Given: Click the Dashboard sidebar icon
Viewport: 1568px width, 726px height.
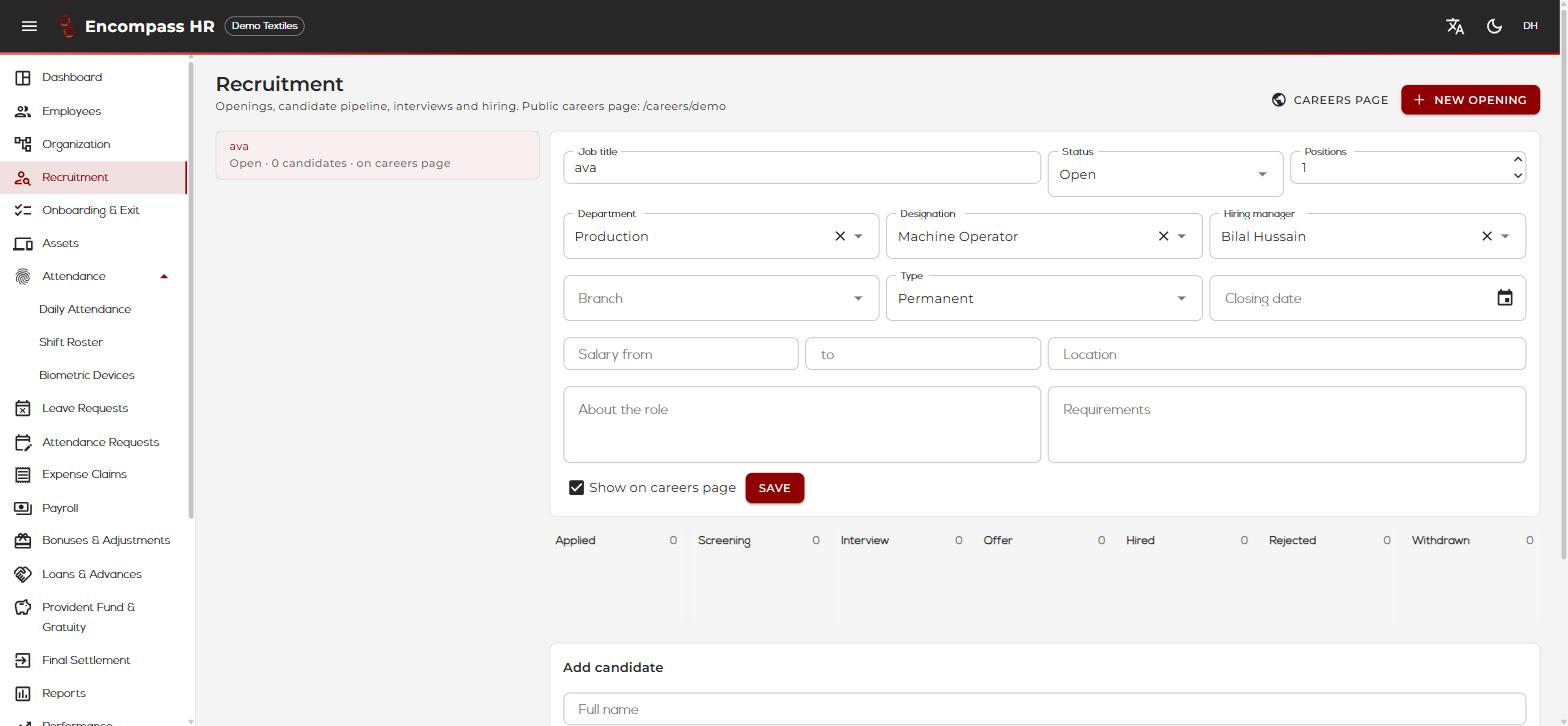Looking at the screenshot, I should (x=23, y=77).
